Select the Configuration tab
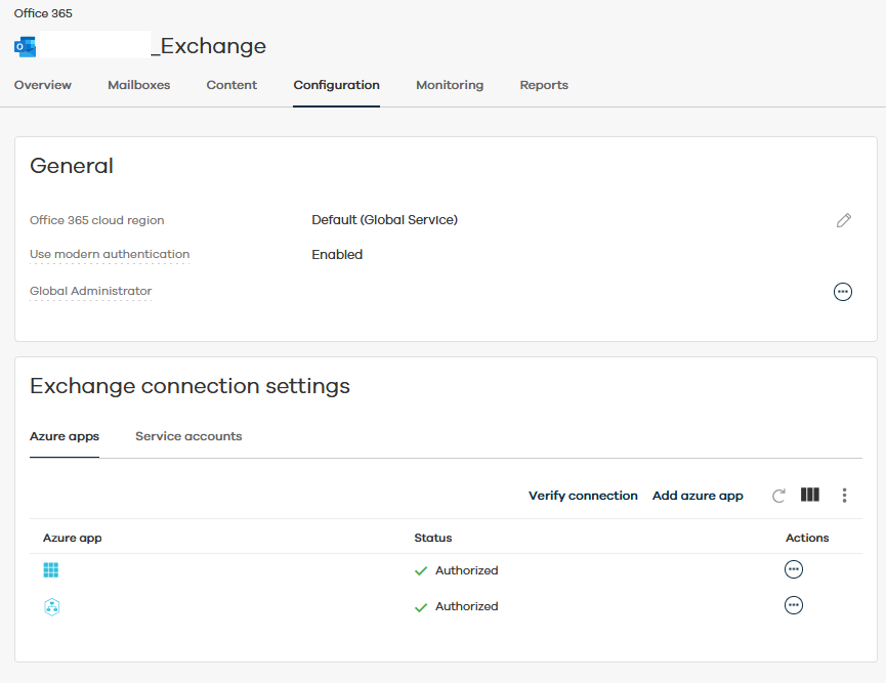Viewport: 886px width, 683px height. point(336,85)
